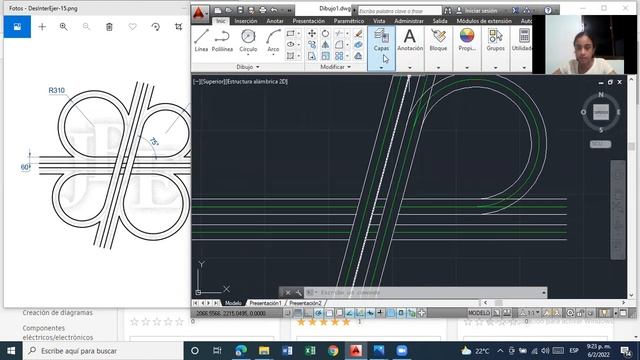Screen dimensions: 640x360
Task: Click the Hatch tool in Dibujo panel
Action: click(x=291, y=56)
